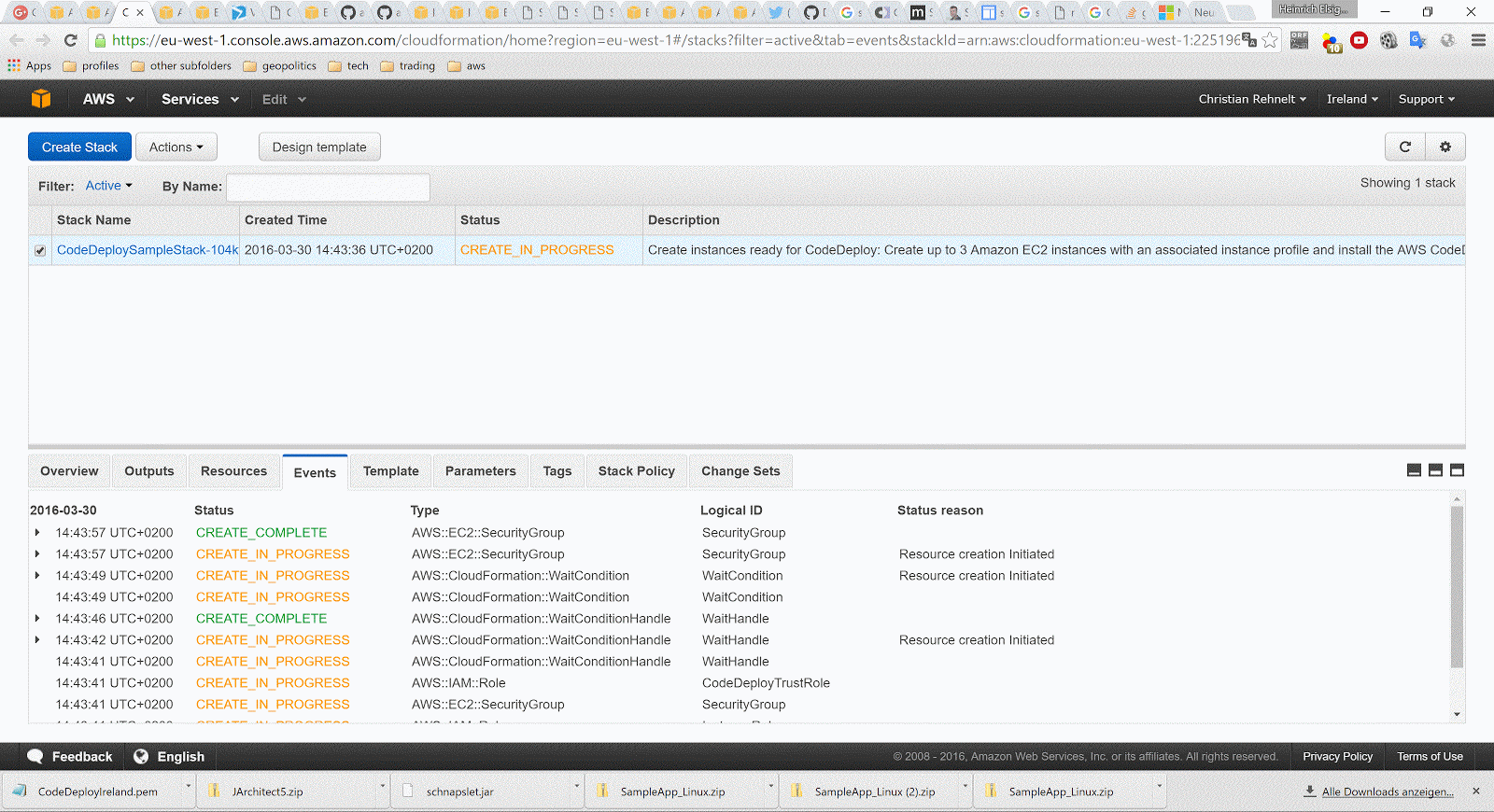Viewport: 1494px width, 812px height.
Task: Click the Google Translate extension icon
Action: [x=1417, y=40]
